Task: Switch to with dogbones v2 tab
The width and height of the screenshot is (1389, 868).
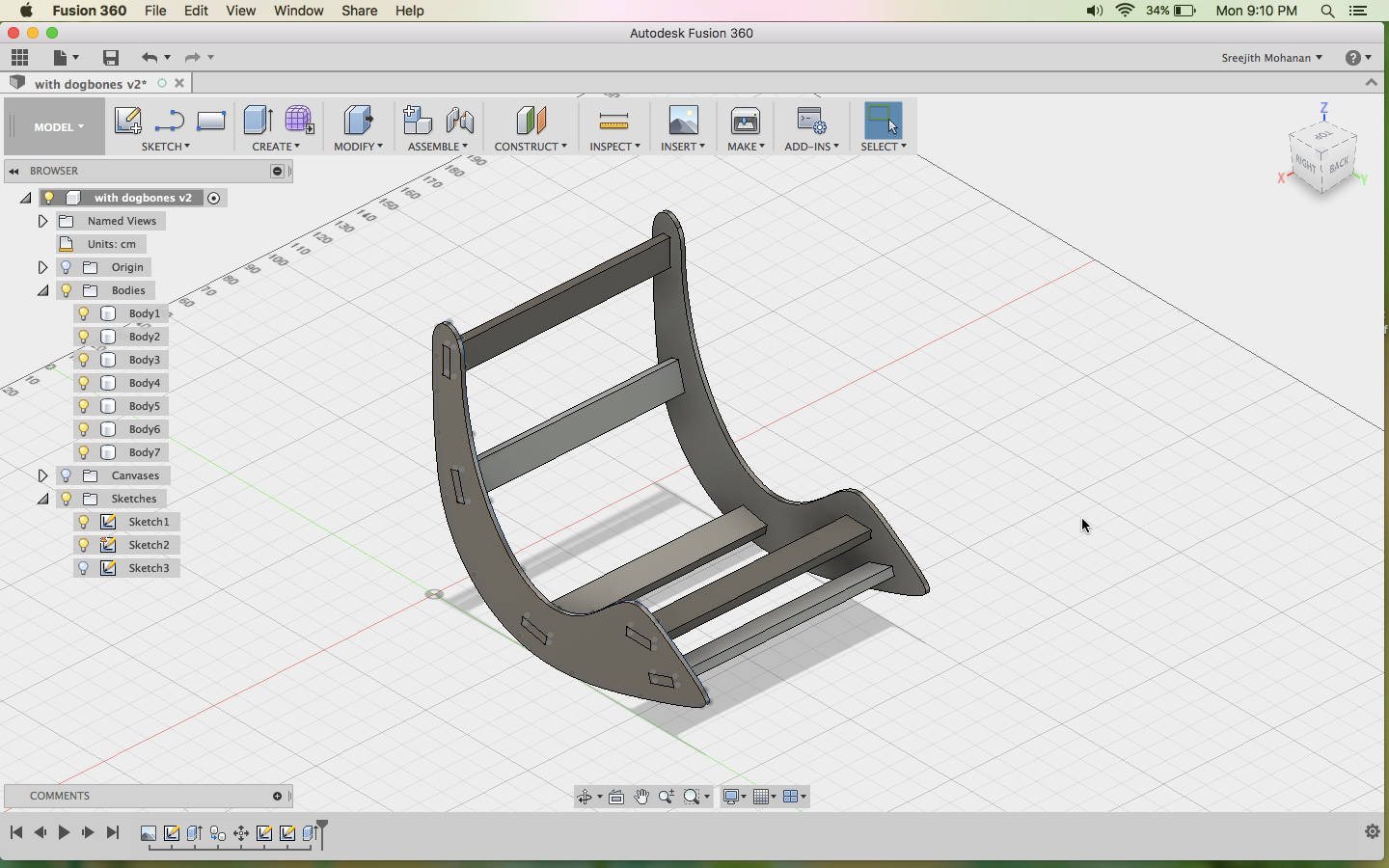Action: [x=91, y=84]
